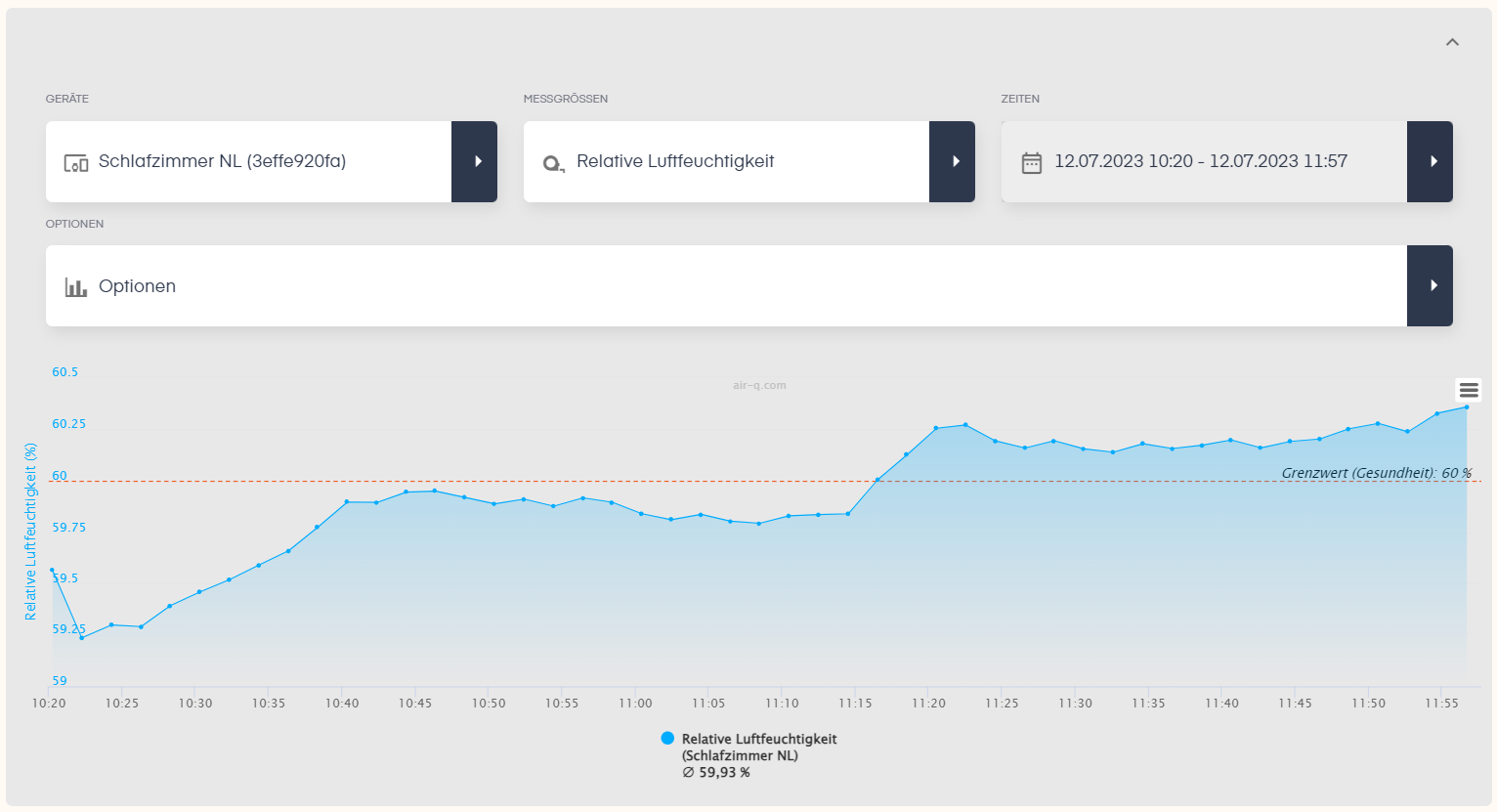
Task: Open the Relative Luftfeuchtigkeit measurement field
Action: tap(726, 161)
